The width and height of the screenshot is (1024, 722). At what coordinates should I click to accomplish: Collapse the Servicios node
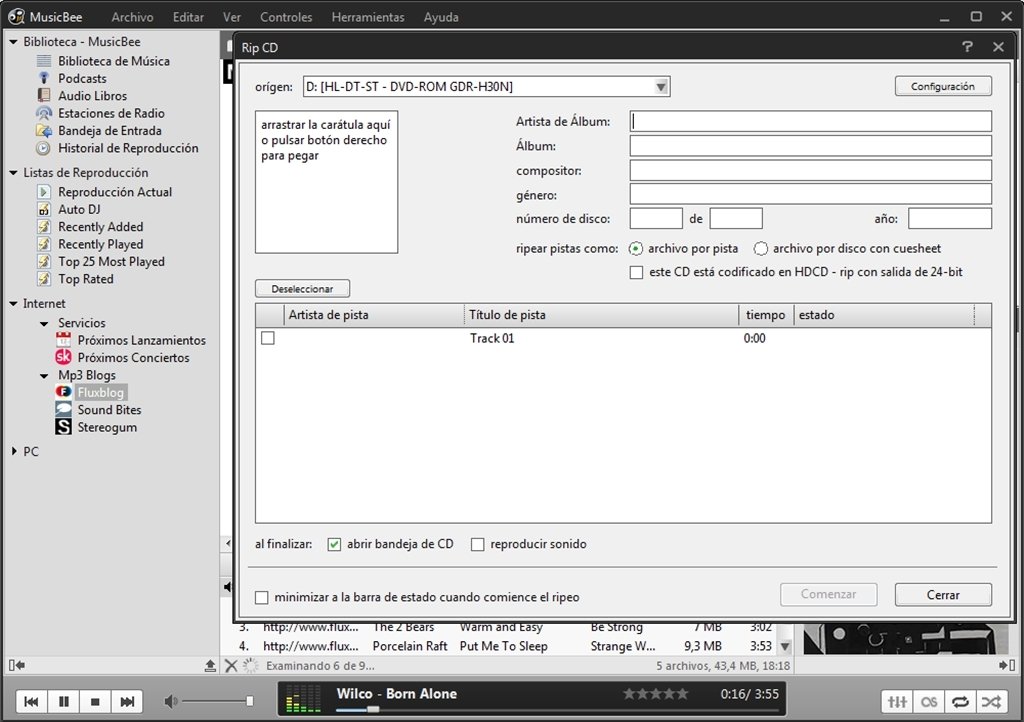tap(44, 323)
